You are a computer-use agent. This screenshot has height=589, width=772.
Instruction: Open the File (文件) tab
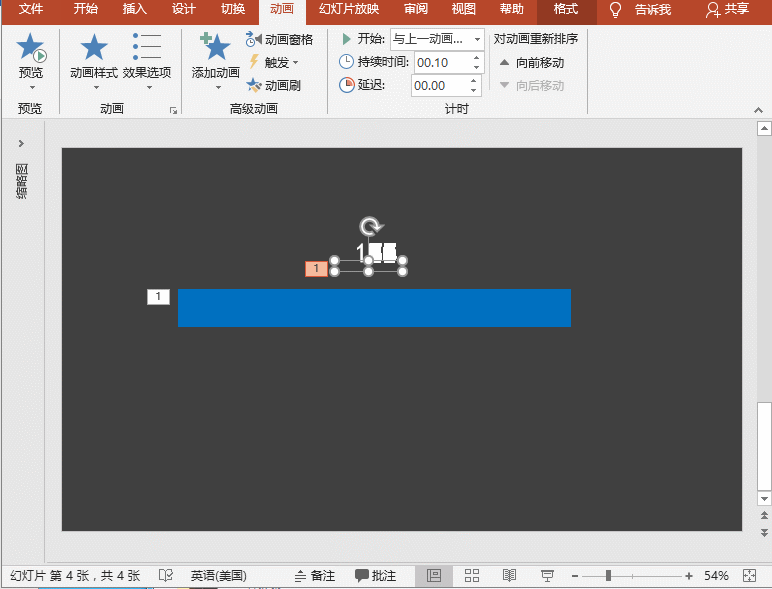coord(31,9)
